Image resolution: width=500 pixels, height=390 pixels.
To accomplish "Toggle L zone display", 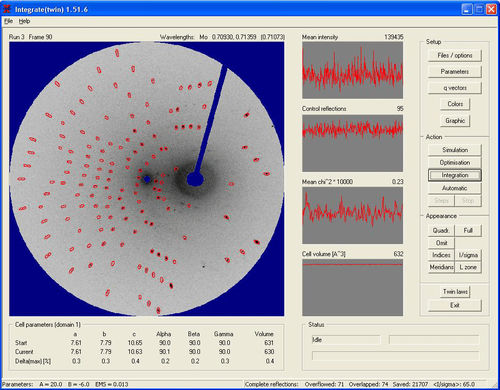I will [x=468, y=267].
